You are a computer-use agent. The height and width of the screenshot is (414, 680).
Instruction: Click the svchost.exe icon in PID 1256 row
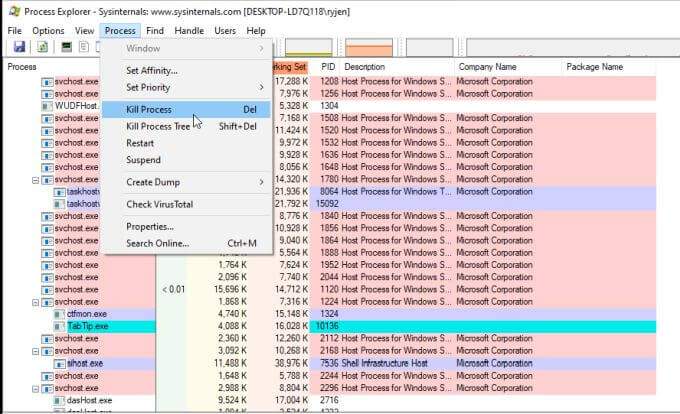[x=47, y=94]
